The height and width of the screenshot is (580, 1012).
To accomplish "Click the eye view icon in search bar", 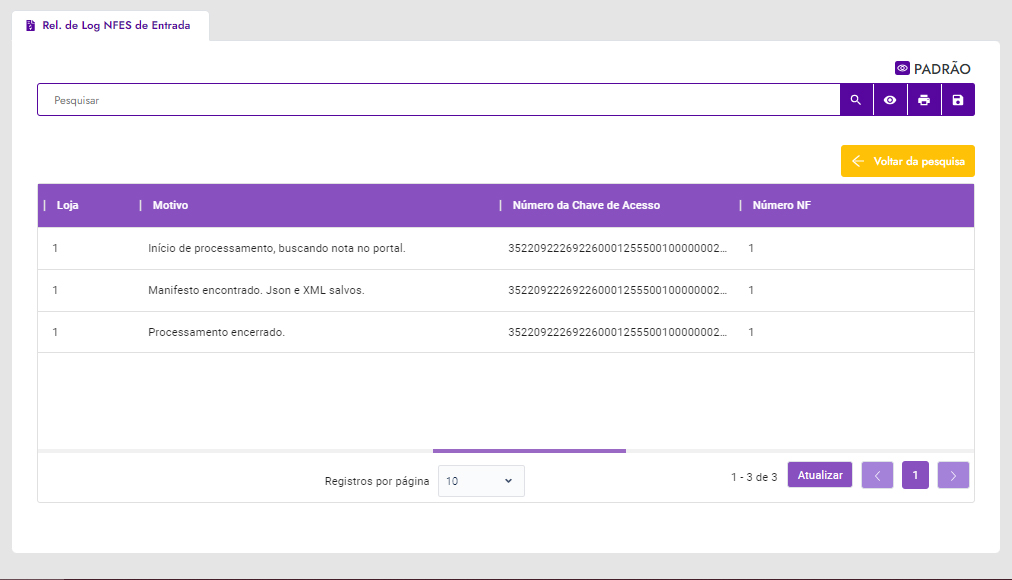I will [x=890, y=100].
